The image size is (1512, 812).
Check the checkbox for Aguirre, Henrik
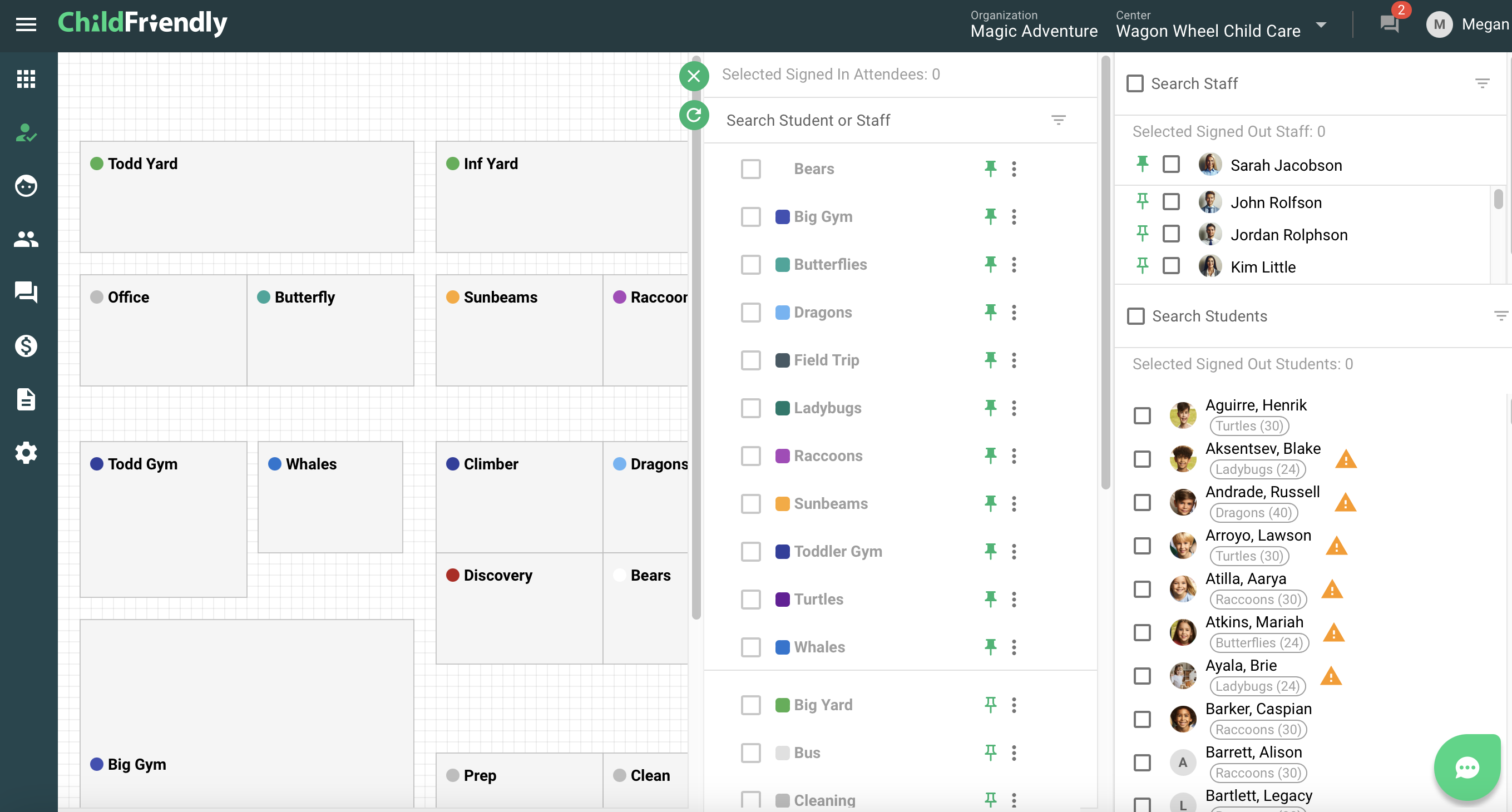click(1142, 415)
